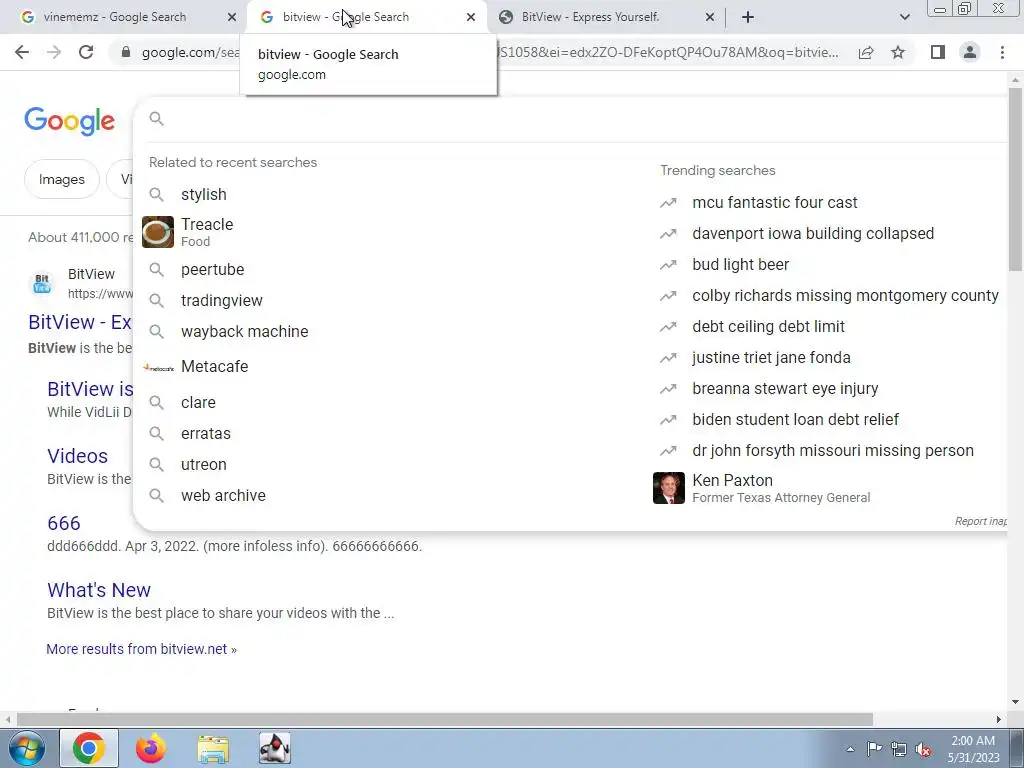1024x768 pixels.
Task: Open the tab search dropdown chevron
Action: 904,17
